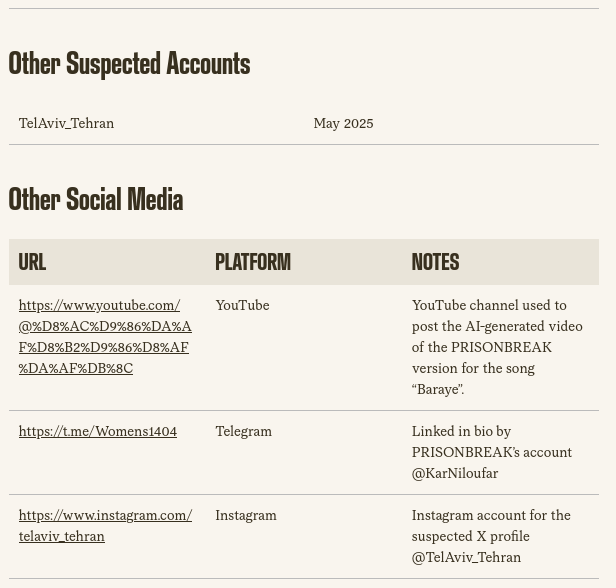Click the "Baraye" song title in notes
This screenshot has width=616, height=588.
click(438, 389)
